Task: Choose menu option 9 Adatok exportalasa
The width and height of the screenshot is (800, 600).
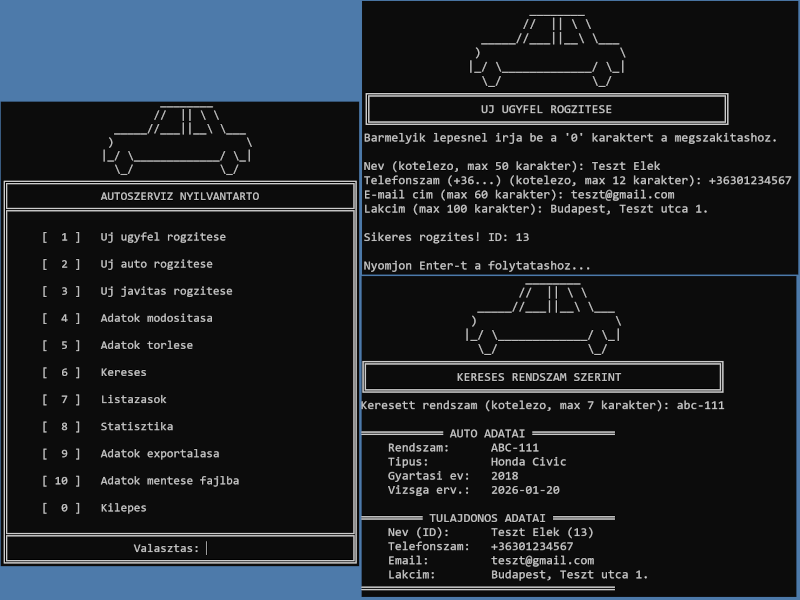Action: point(159,454)
